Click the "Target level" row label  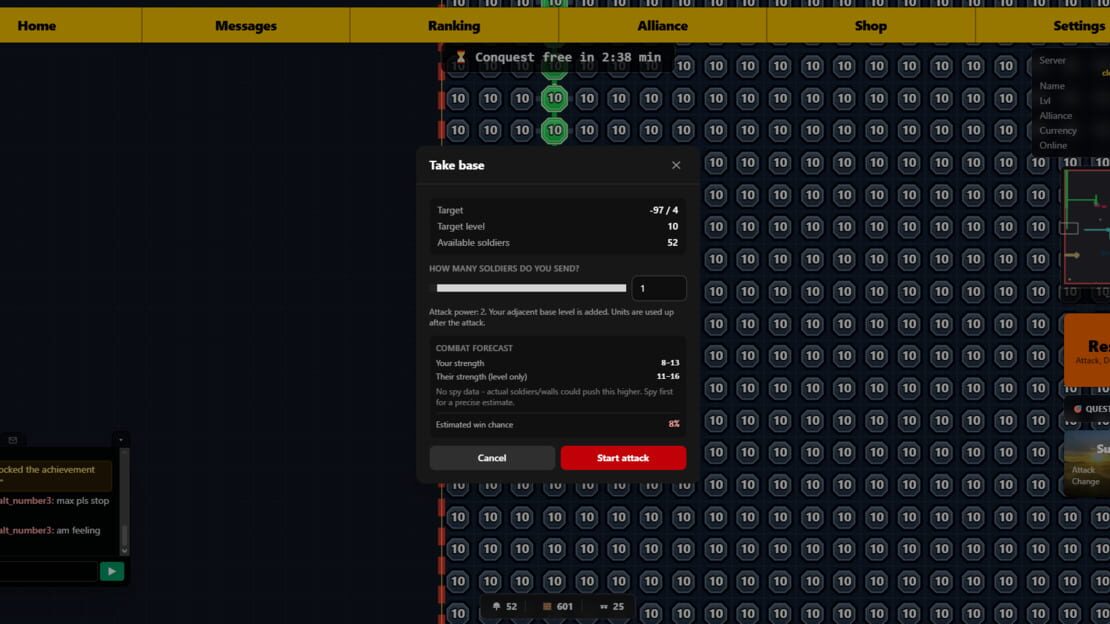[x=461, y=227]
